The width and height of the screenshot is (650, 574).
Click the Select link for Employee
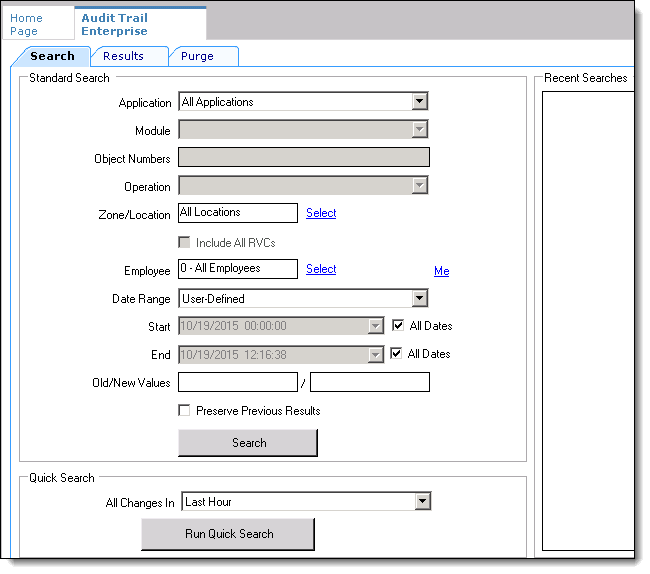pyautogui.click(x=321, y=269)
